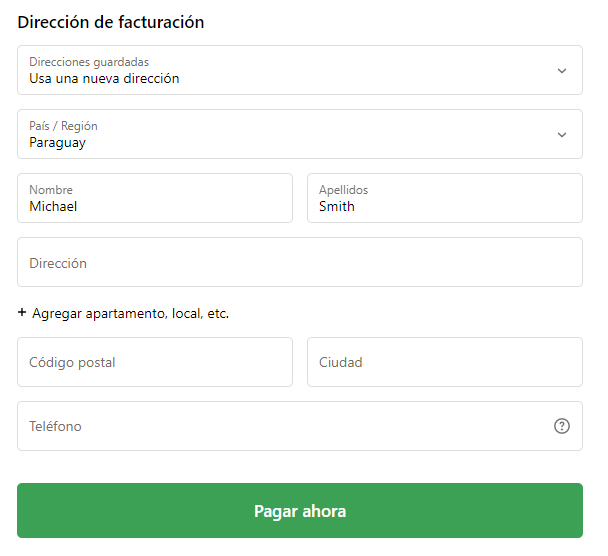Click into the Dirección field
608x556 pixels.
click(299, 262)
